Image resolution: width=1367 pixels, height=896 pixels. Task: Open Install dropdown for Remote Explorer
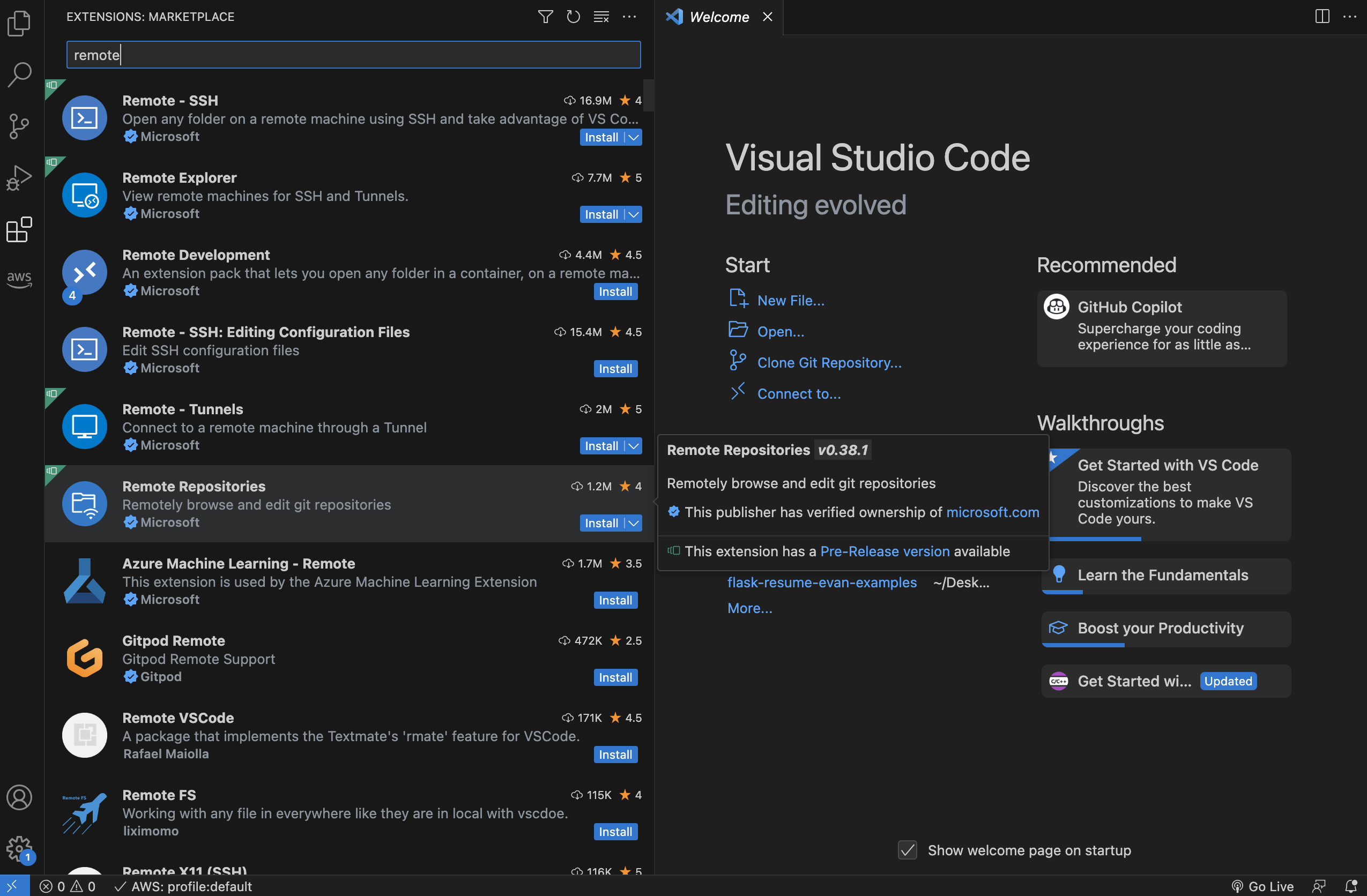point(634,215)
